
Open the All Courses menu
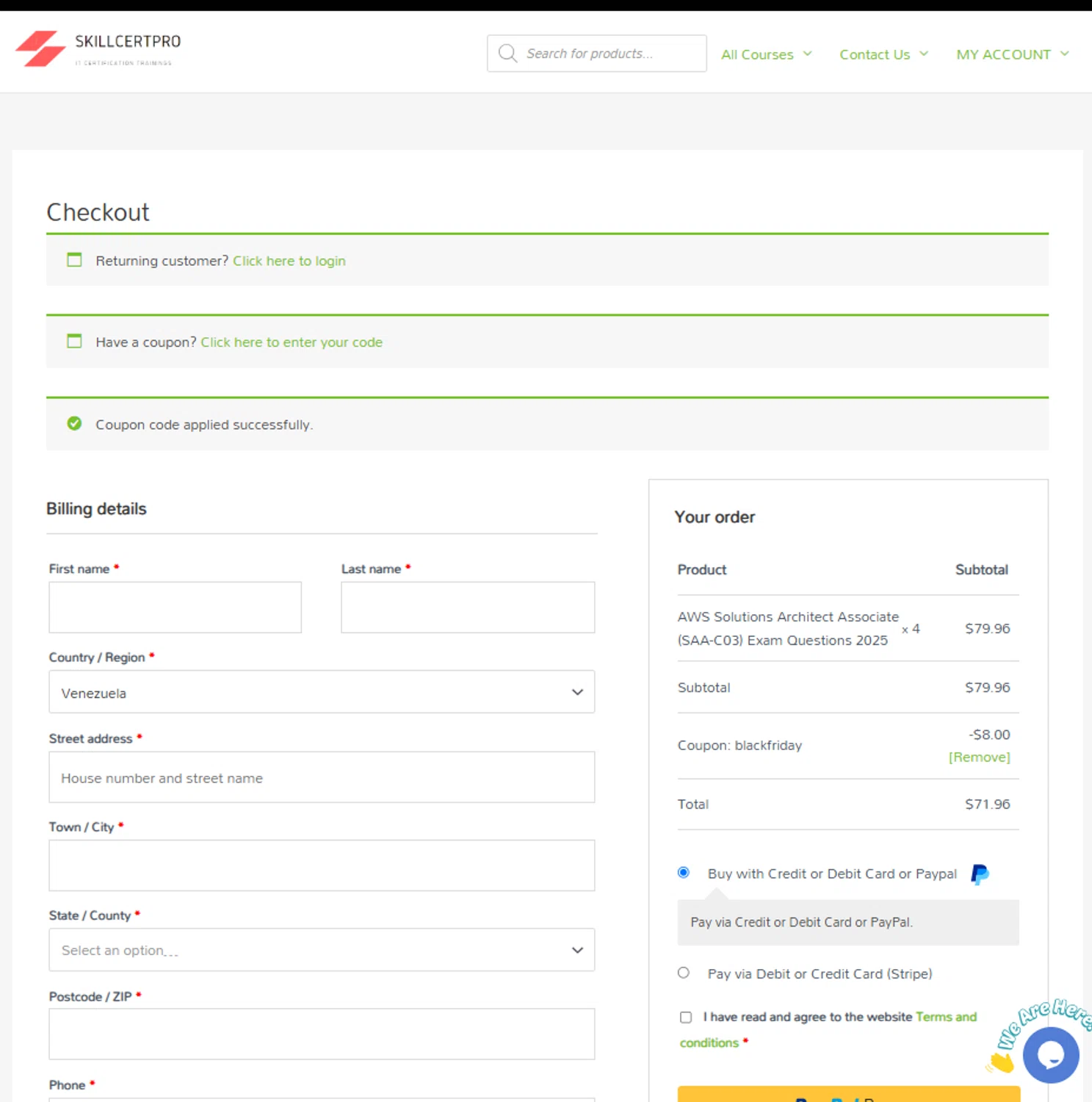[x=757, y=54]
